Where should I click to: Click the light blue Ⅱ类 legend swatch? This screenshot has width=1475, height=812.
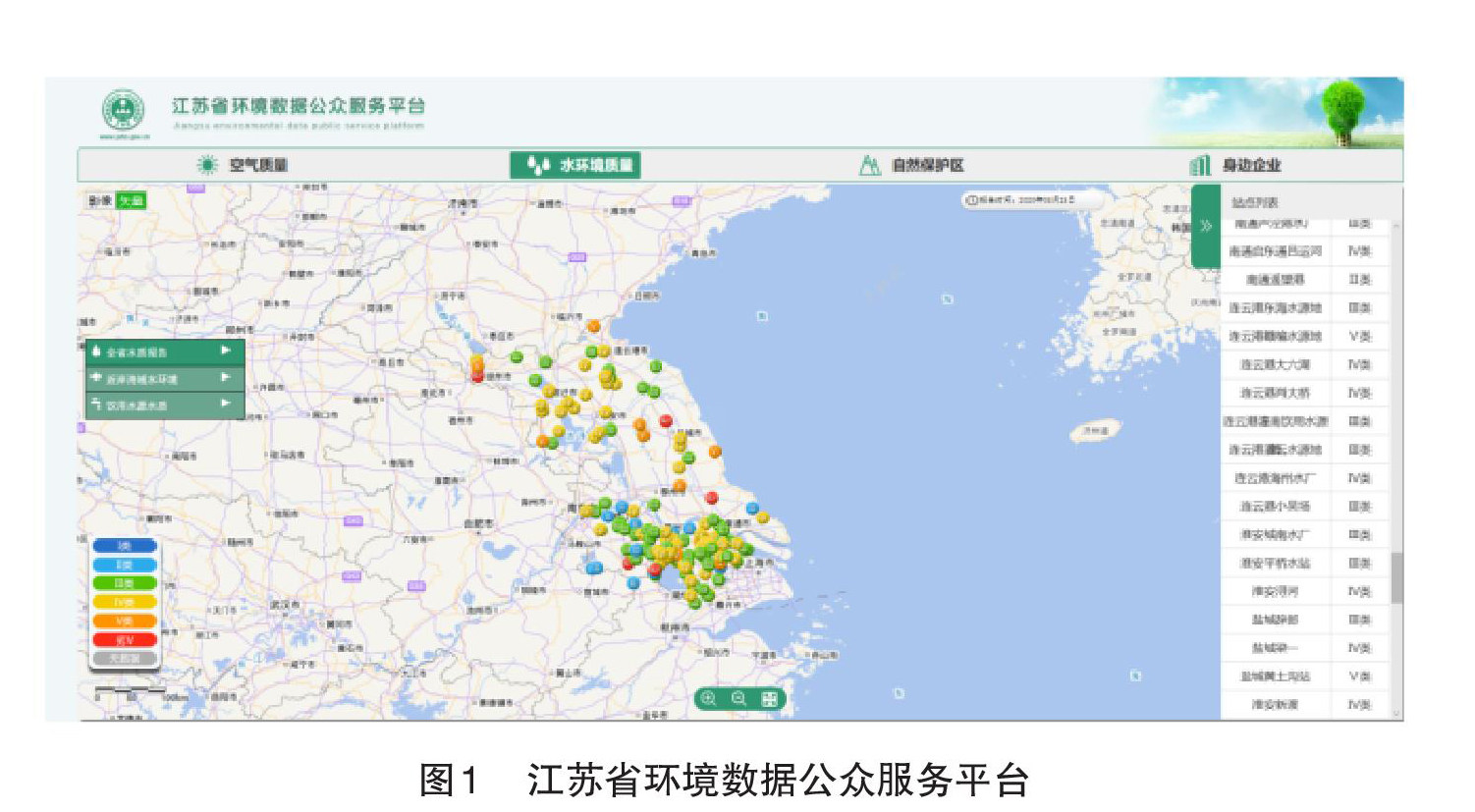(x=125, y=565)
